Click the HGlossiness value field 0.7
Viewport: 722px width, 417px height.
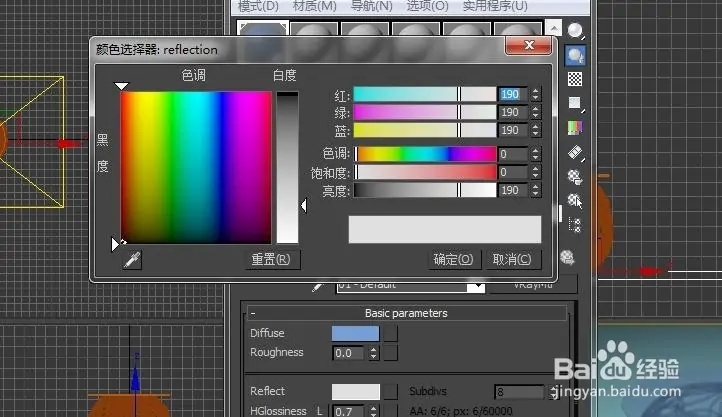click(x=350, y=411)
